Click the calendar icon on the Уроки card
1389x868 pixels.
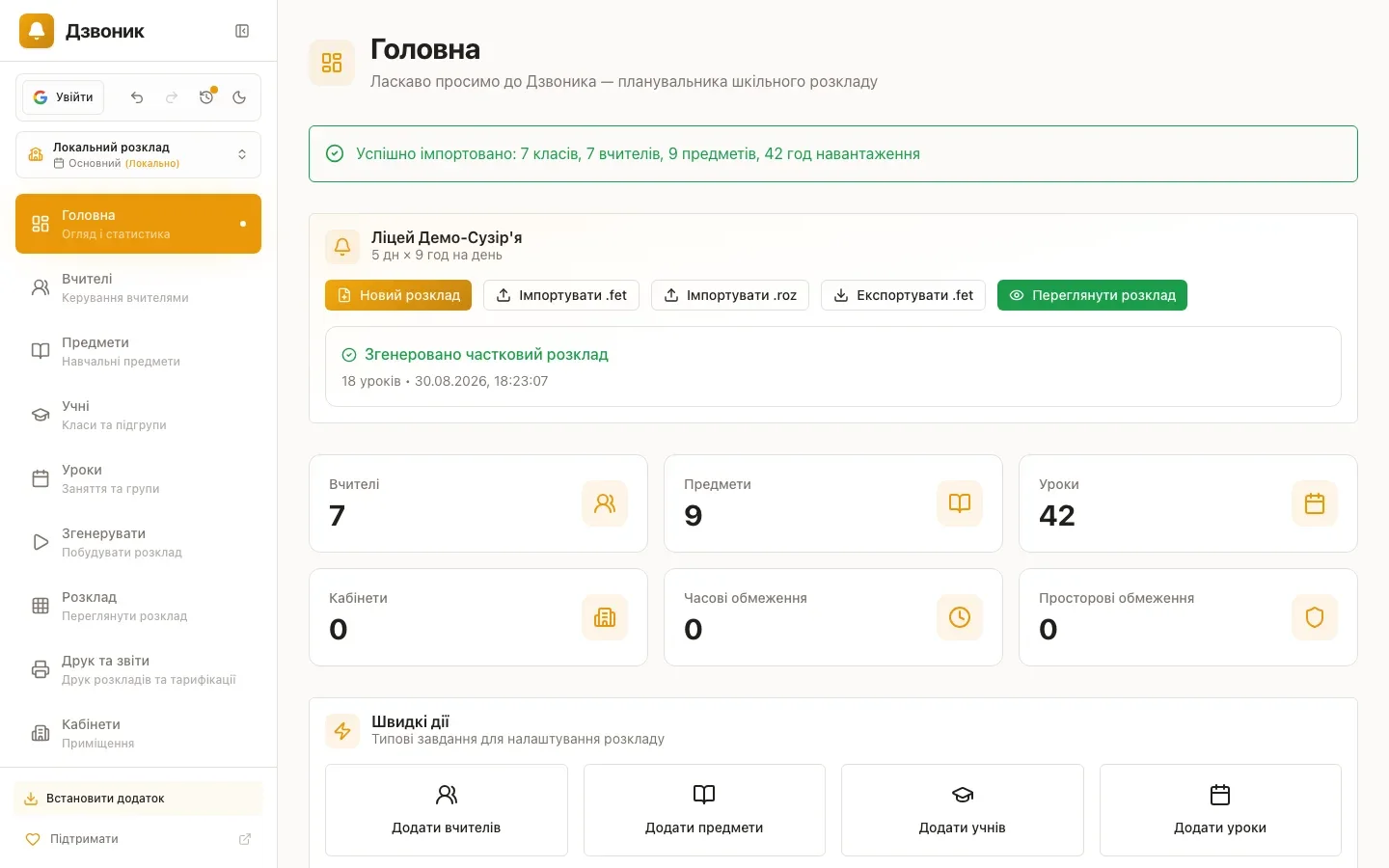tap(1315, 503)
